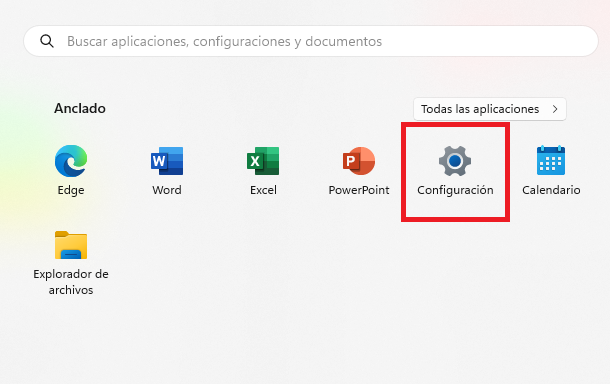Open the Calendario calendar icon

[551, 160]
